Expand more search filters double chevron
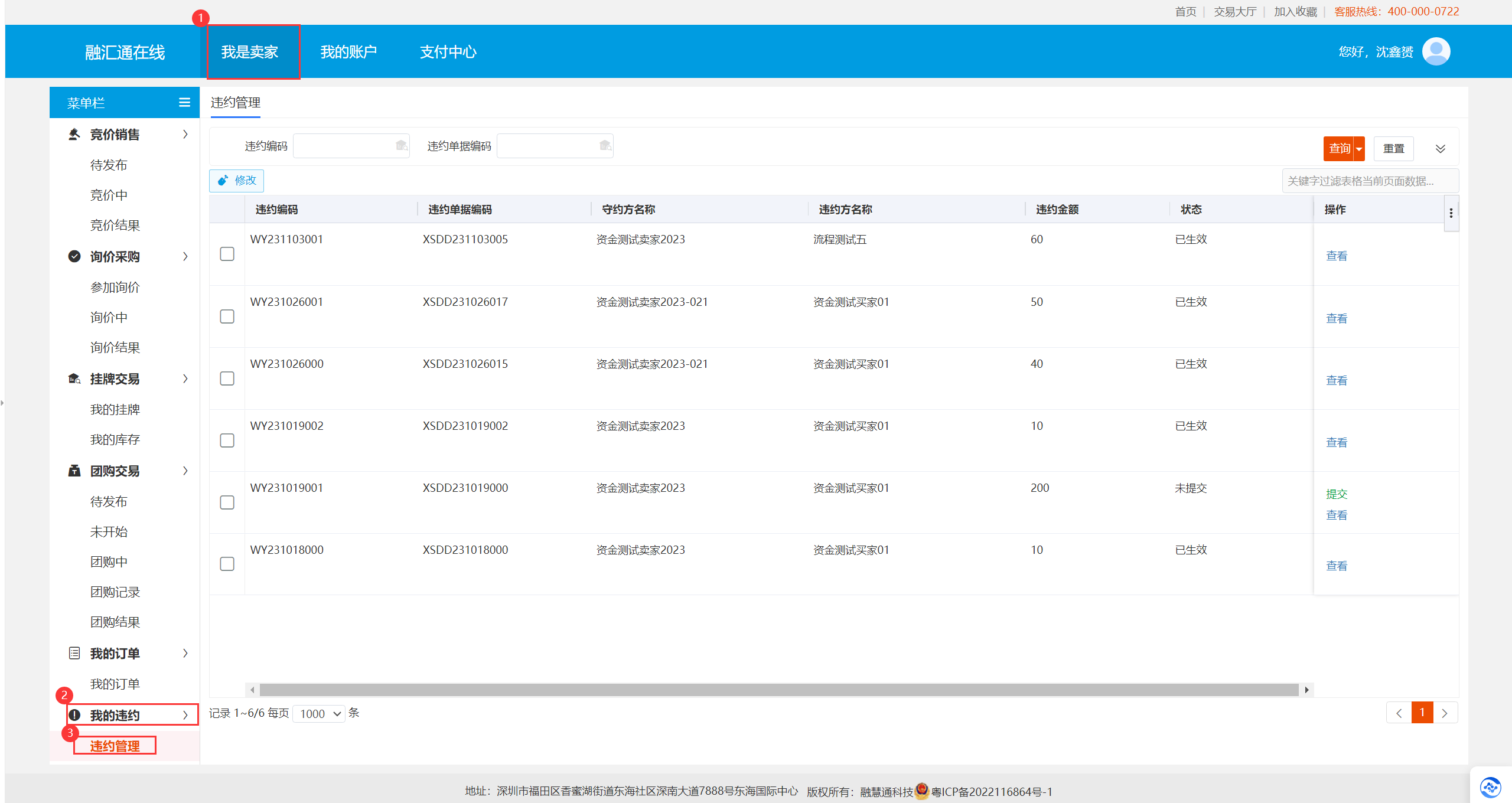Screen dimensions: 1512x803 (1441, 149)
